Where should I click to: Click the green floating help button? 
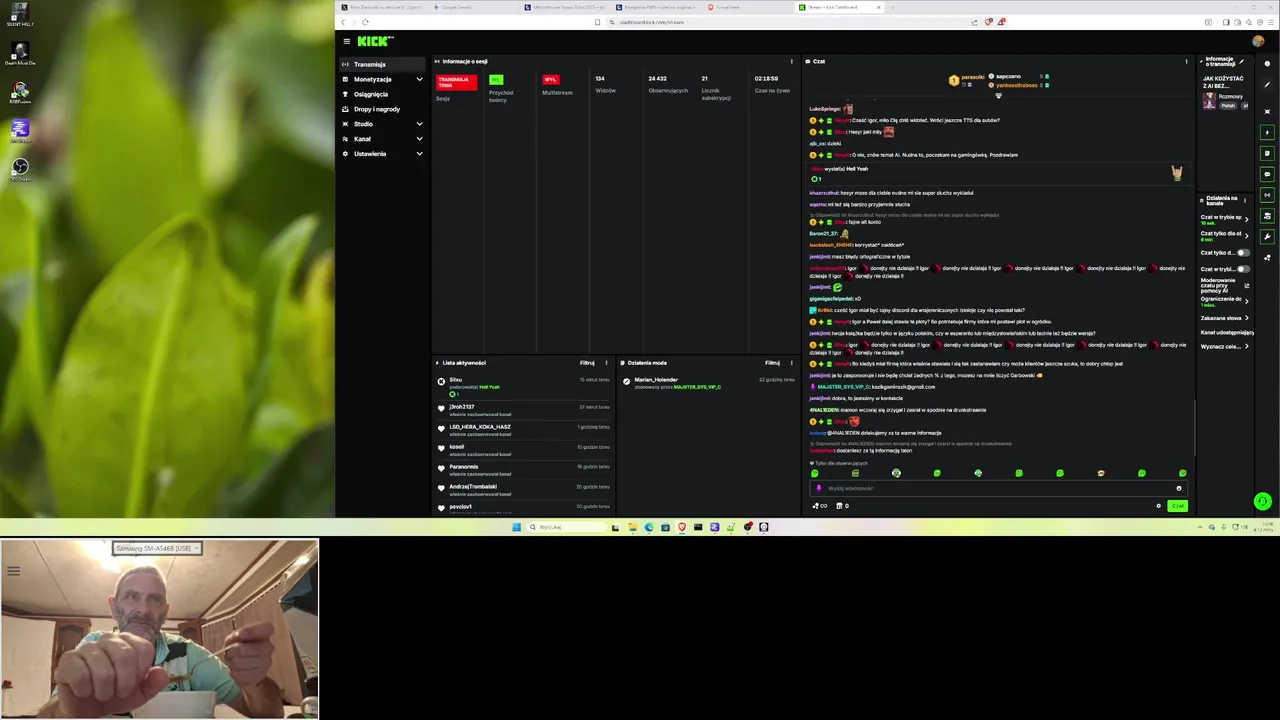[1263, 501]
